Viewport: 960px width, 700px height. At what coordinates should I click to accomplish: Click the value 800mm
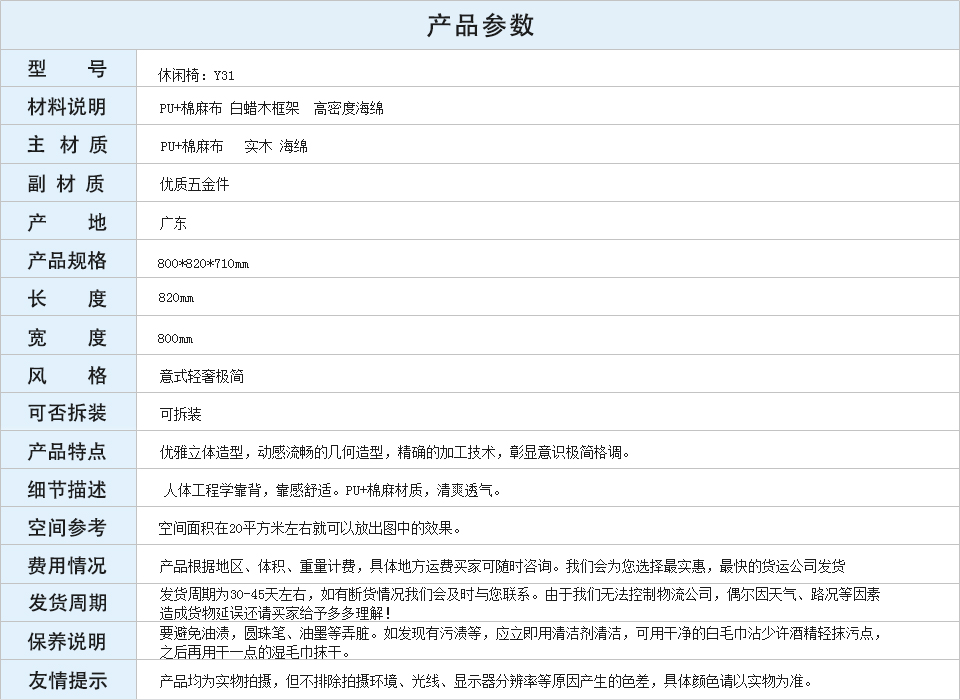(175, 339)
